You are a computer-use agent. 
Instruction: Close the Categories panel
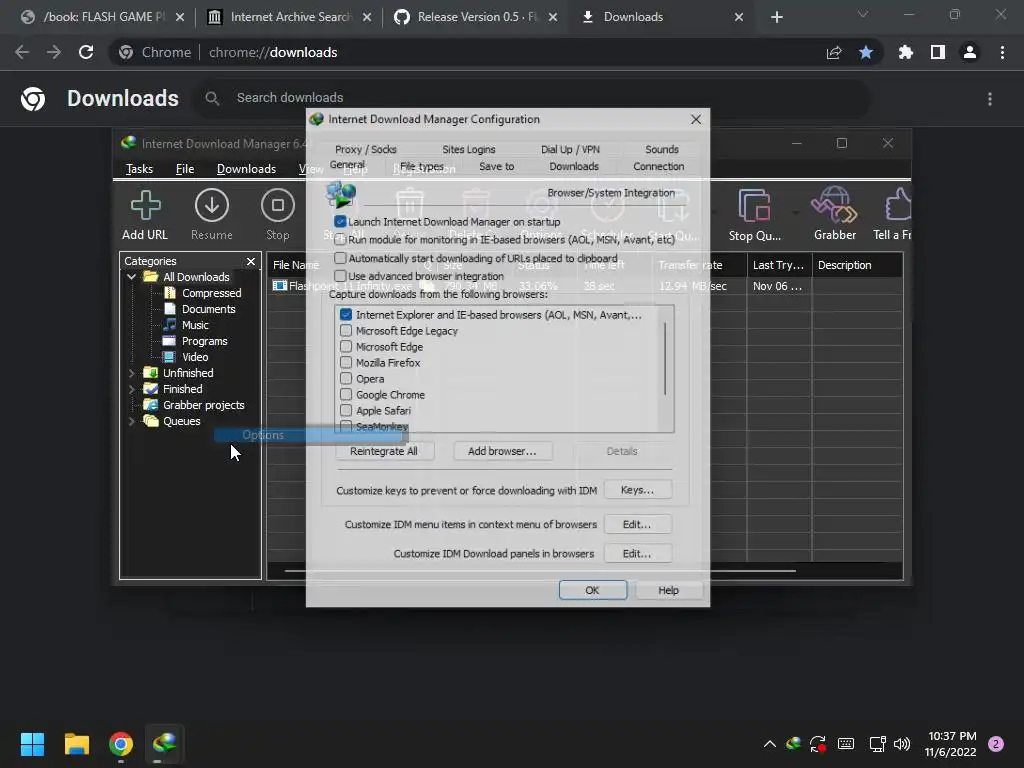click(x=251, y=261)
